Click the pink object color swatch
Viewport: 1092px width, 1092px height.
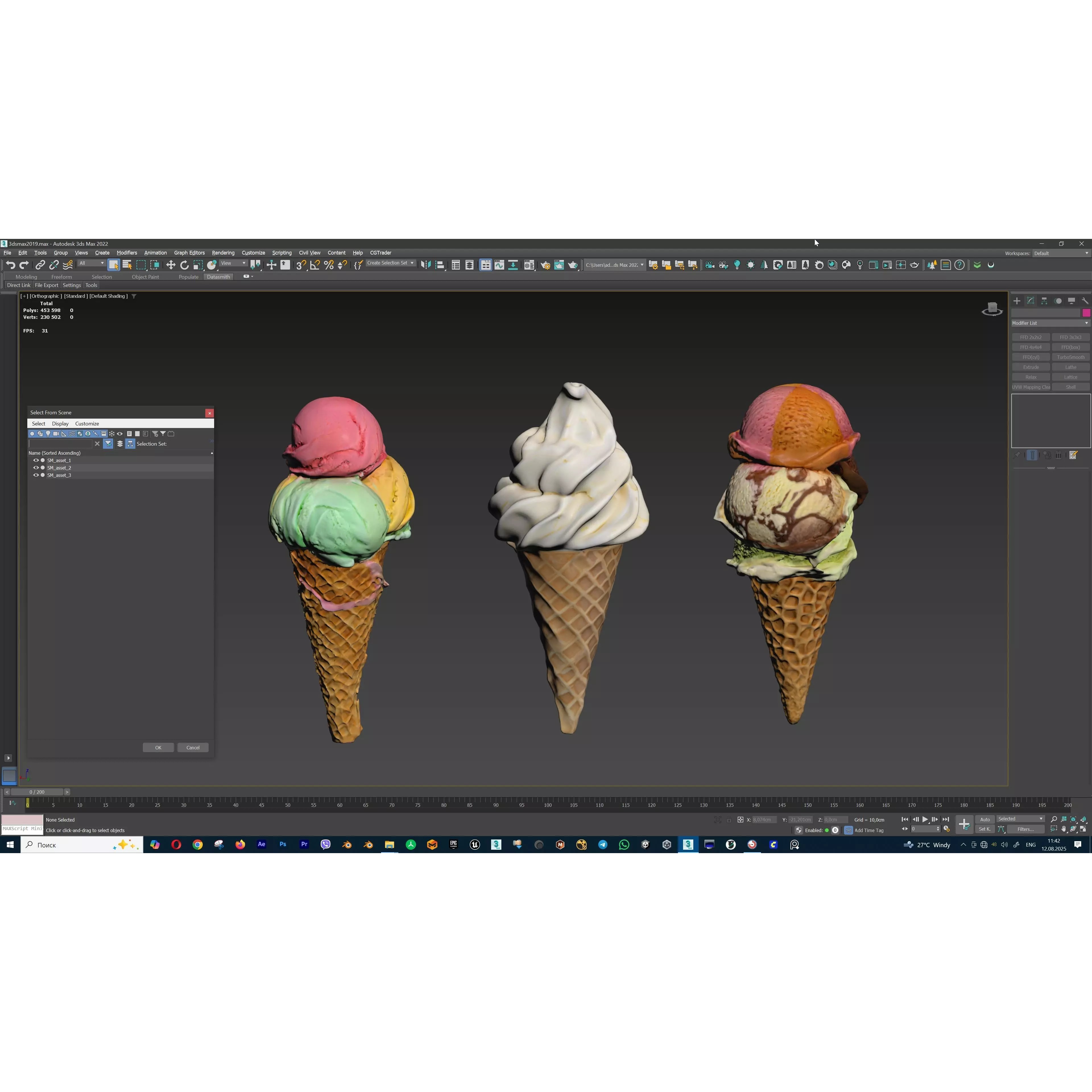click(1086, 313)
